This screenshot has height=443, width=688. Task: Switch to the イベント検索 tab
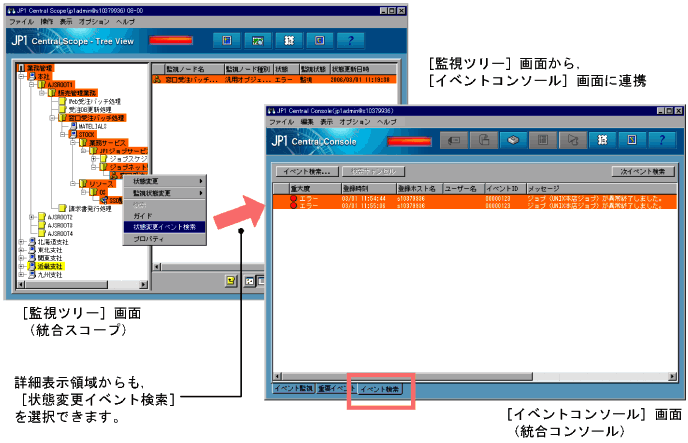coord(380,389)
